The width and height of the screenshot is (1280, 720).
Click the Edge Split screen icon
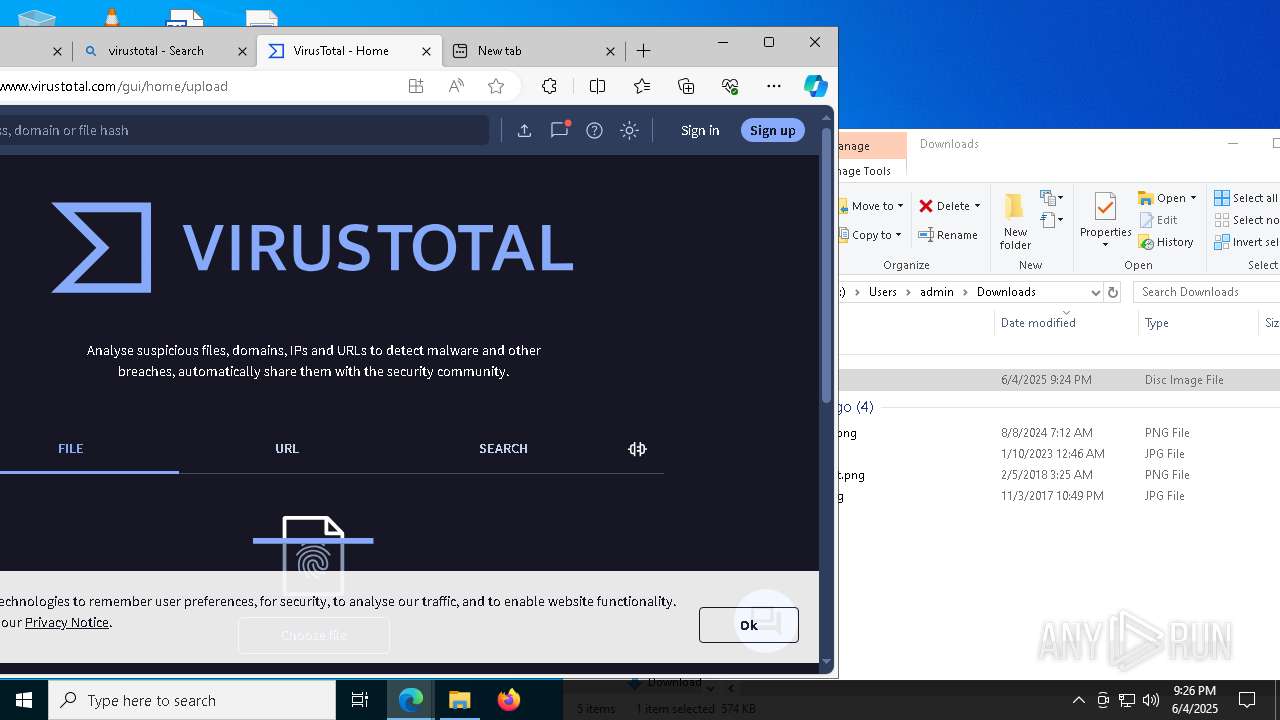[x=597, y=86]
